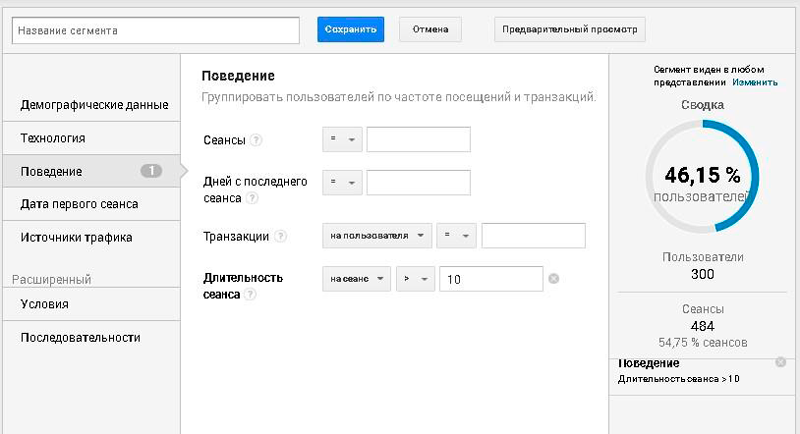Click the Расширенный section header
Screen dimensions: 800x434
(x=52, y=279)
